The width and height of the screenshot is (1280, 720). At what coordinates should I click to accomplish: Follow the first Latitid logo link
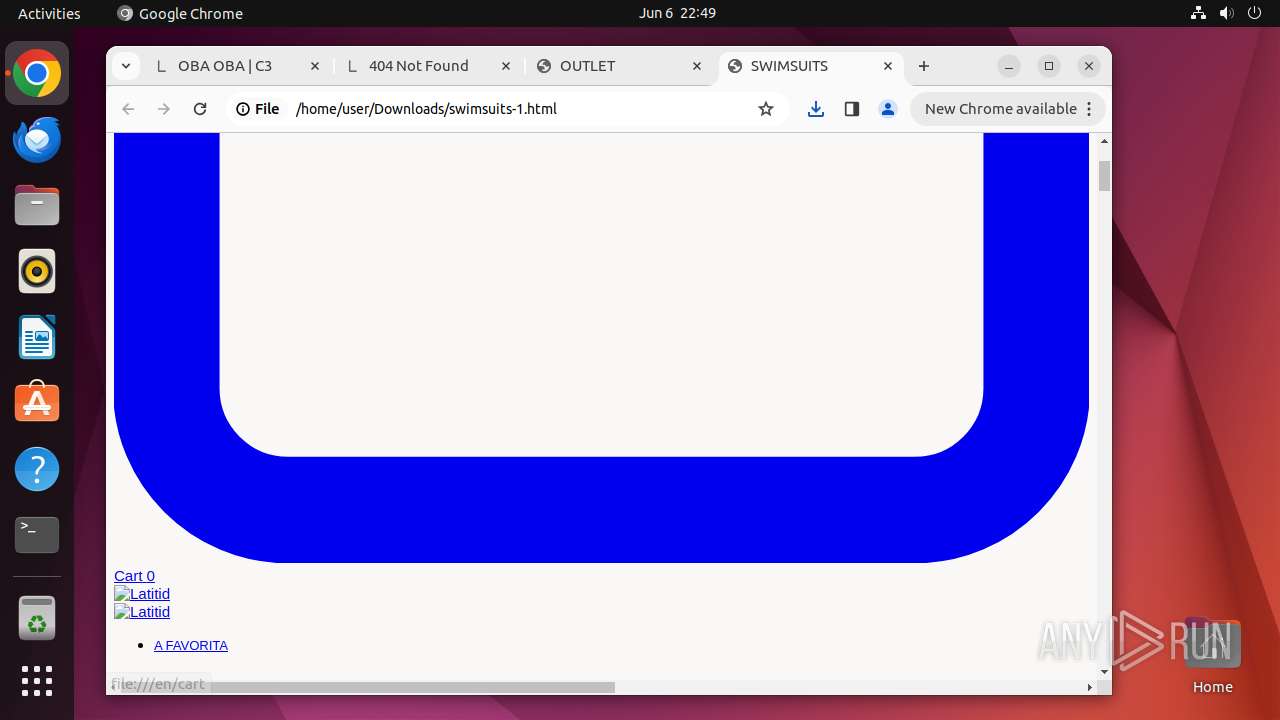coord(142,594)
